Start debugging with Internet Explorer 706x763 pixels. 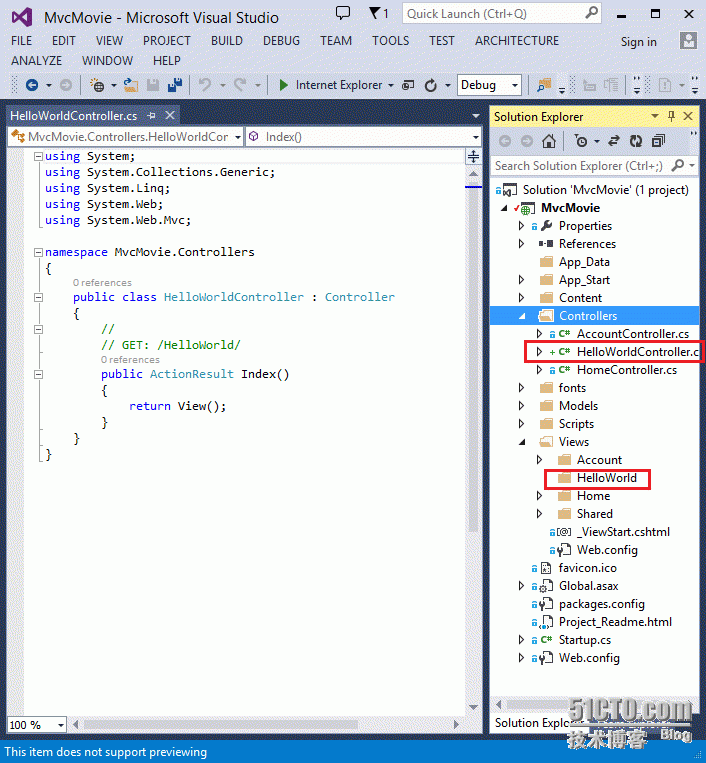(x=331, y=85)
